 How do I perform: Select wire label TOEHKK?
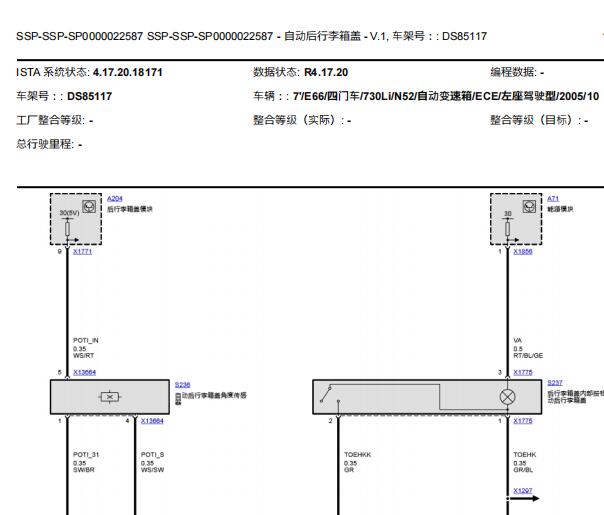click(x=357, y=455)
